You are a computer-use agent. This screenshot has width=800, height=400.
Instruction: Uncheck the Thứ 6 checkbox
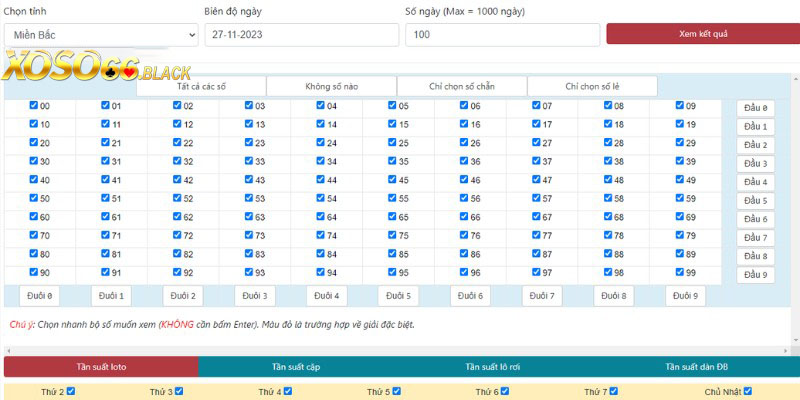[x=505, y=391]
